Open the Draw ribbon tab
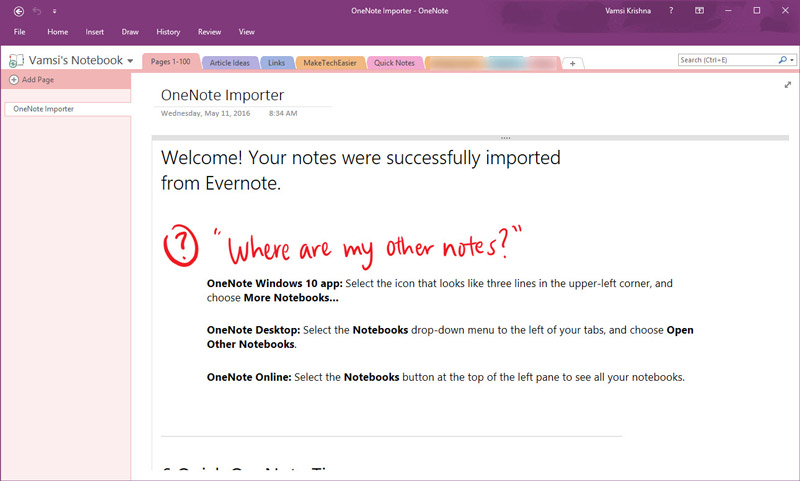The width and height of the screenshot is (800, 481). (x=130, y=32)
